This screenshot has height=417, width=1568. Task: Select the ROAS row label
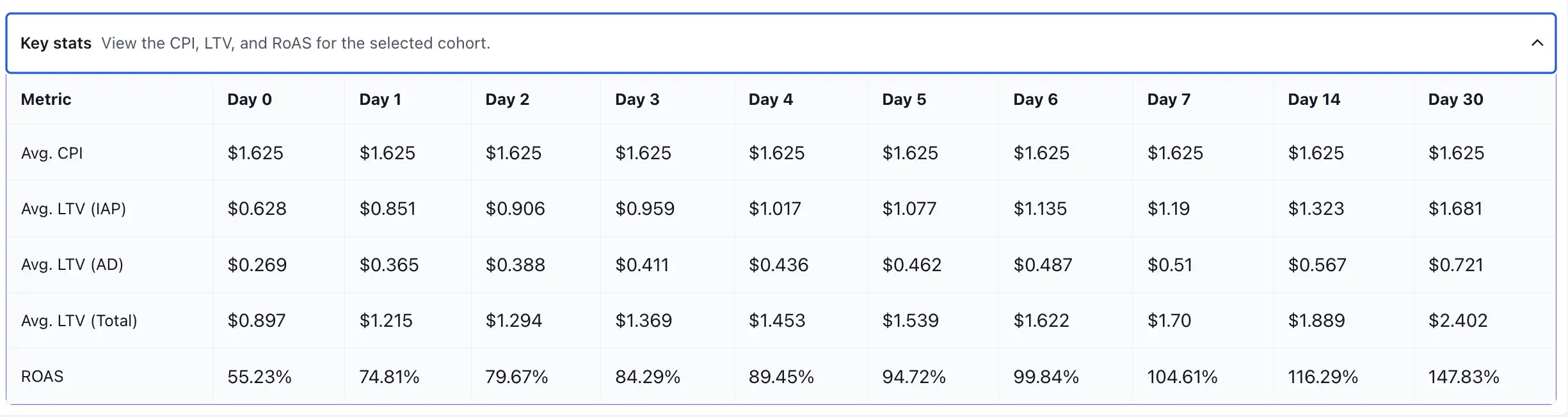(42, 376)
